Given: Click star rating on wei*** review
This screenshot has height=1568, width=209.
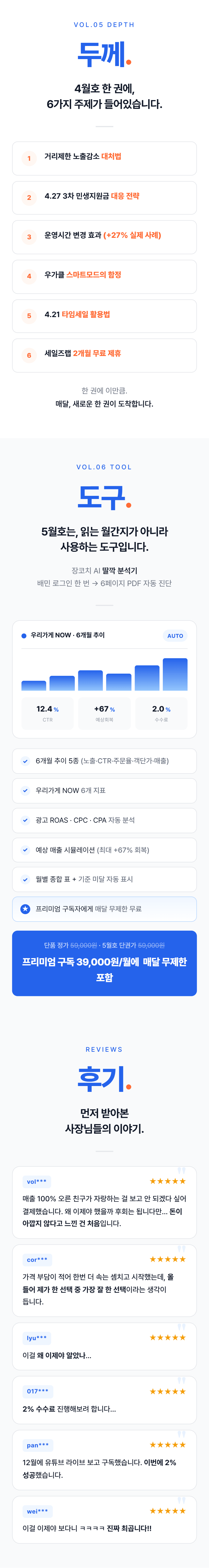Looking at the screenshot, I should [x=168, y=1511].
